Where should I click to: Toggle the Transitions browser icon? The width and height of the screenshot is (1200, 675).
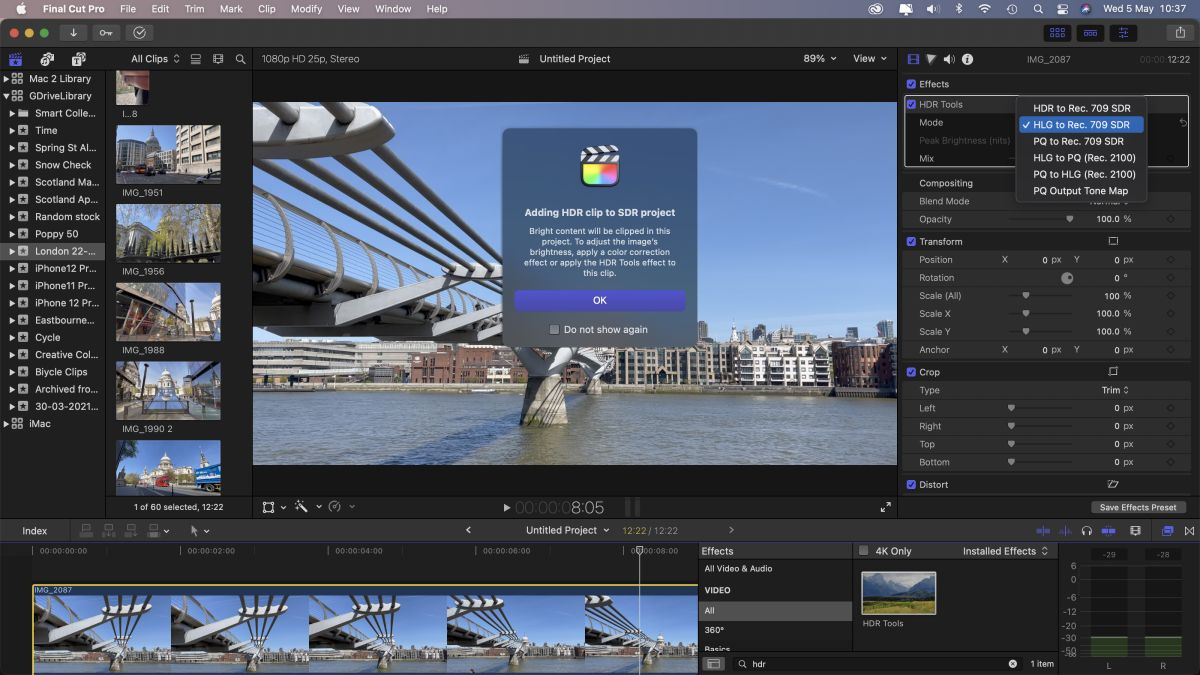tap(1189, 530)
